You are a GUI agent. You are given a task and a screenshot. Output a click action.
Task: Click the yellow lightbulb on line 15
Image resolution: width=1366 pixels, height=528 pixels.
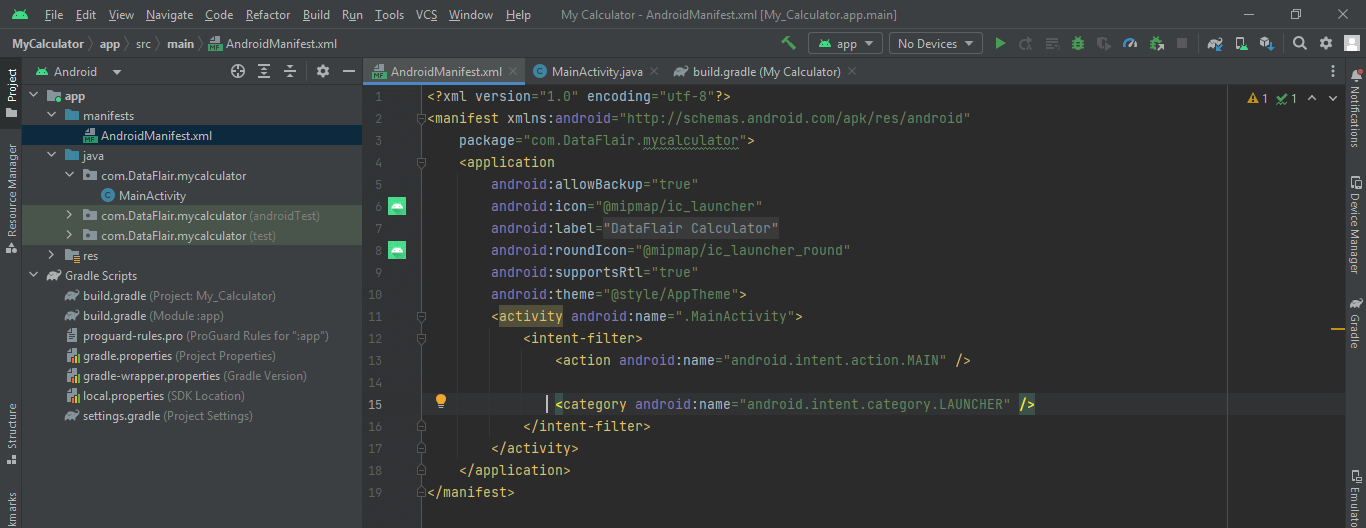point(440,402)
